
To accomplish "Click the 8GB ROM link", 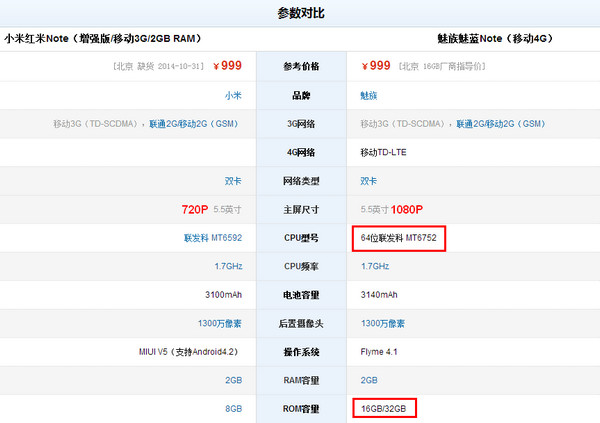I will [233, 409].
